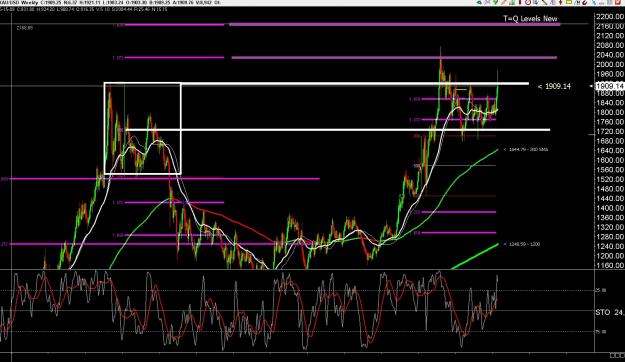Click the 2200.00 price axis label

click(x=610, y=17)
